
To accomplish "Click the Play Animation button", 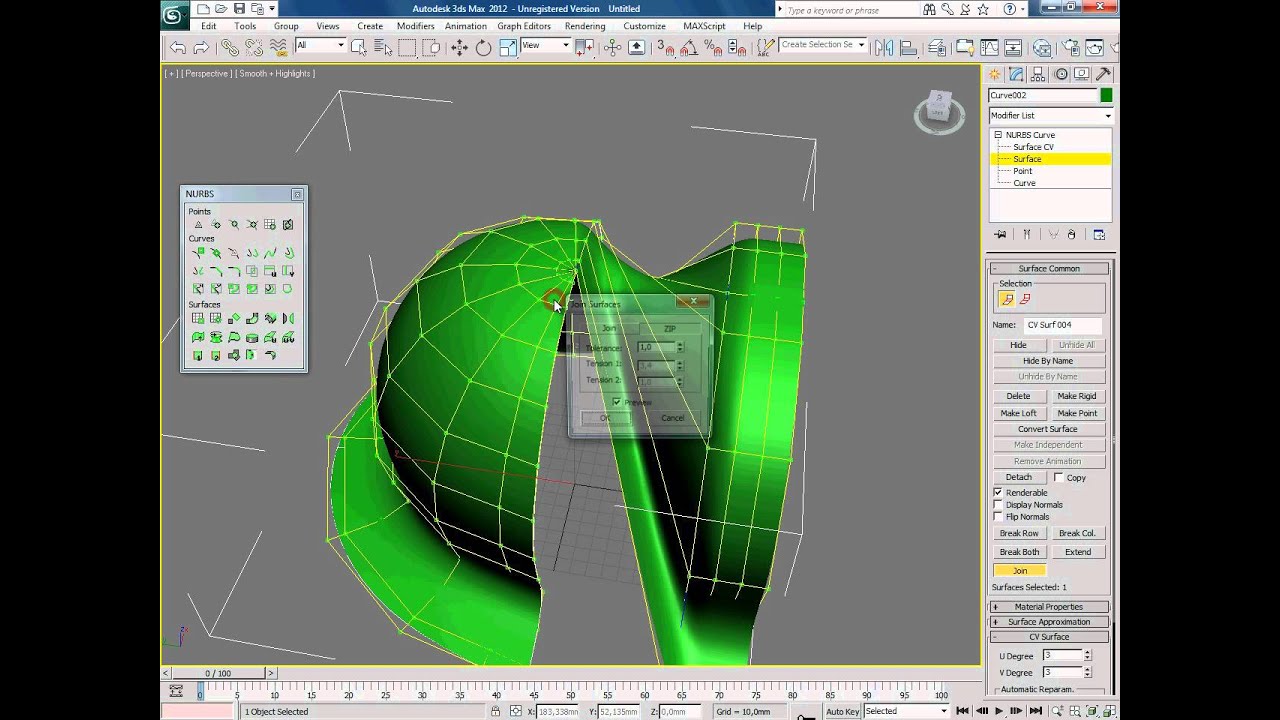I will [x=999, y=711].
